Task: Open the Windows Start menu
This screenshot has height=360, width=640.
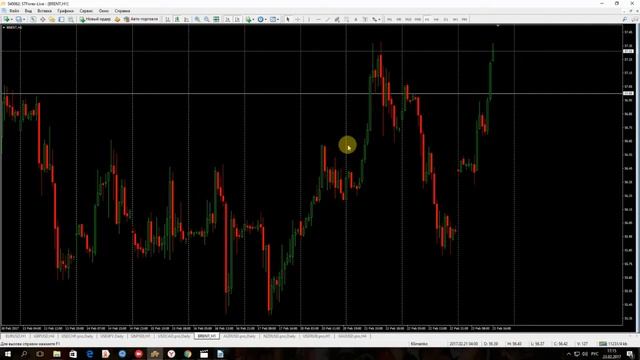Action: point(7,354)
